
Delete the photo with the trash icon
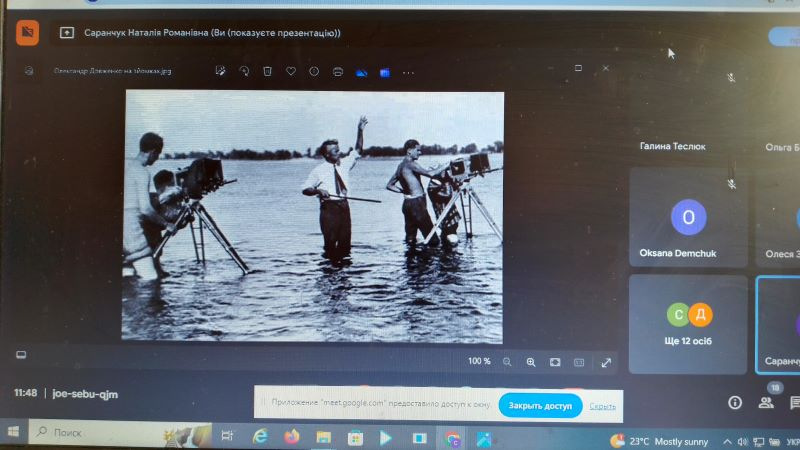coord(267,71)
